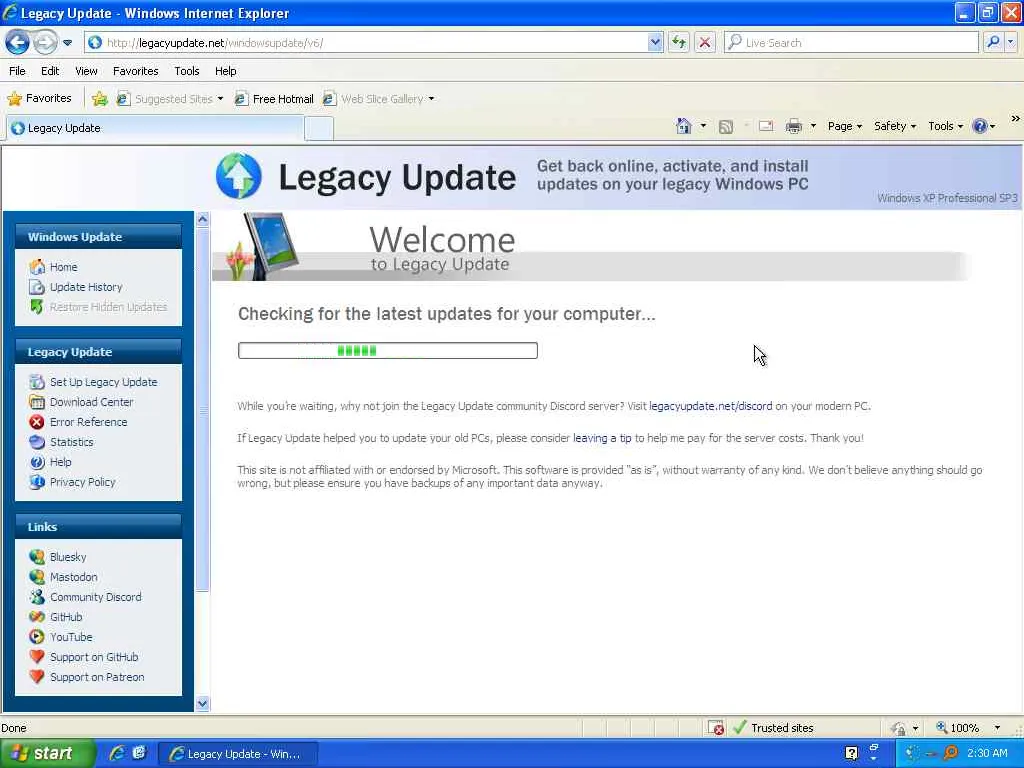Screen dimensions: 1024x768
Task: Click the Free Hotmail favorite link
Action: pyautogui.click(x=274, y=99)
